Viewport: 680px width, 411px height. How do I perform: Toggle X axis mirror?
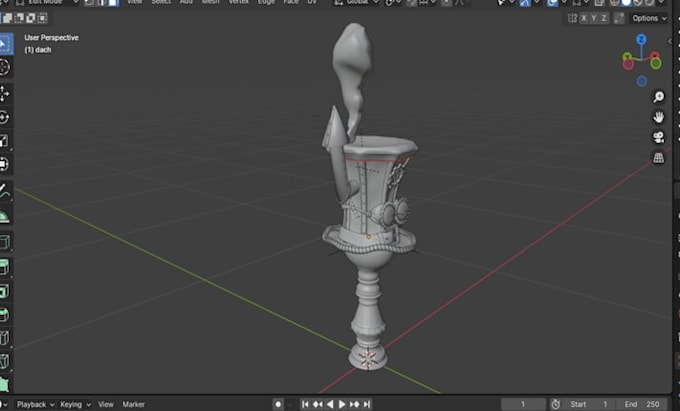pos(584,18)
